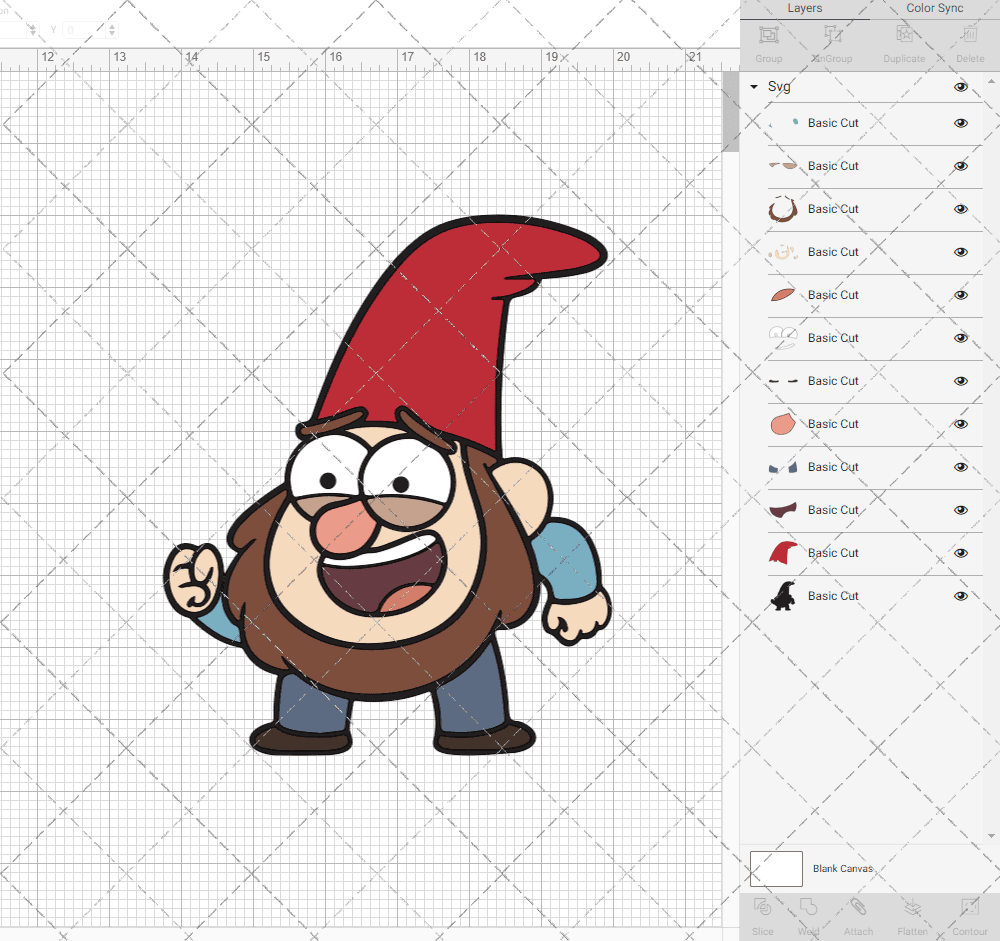Screen dimensions: 1000x941
Task: Select the blue dot layer thumbnail
Action: (x=783, y=123)
